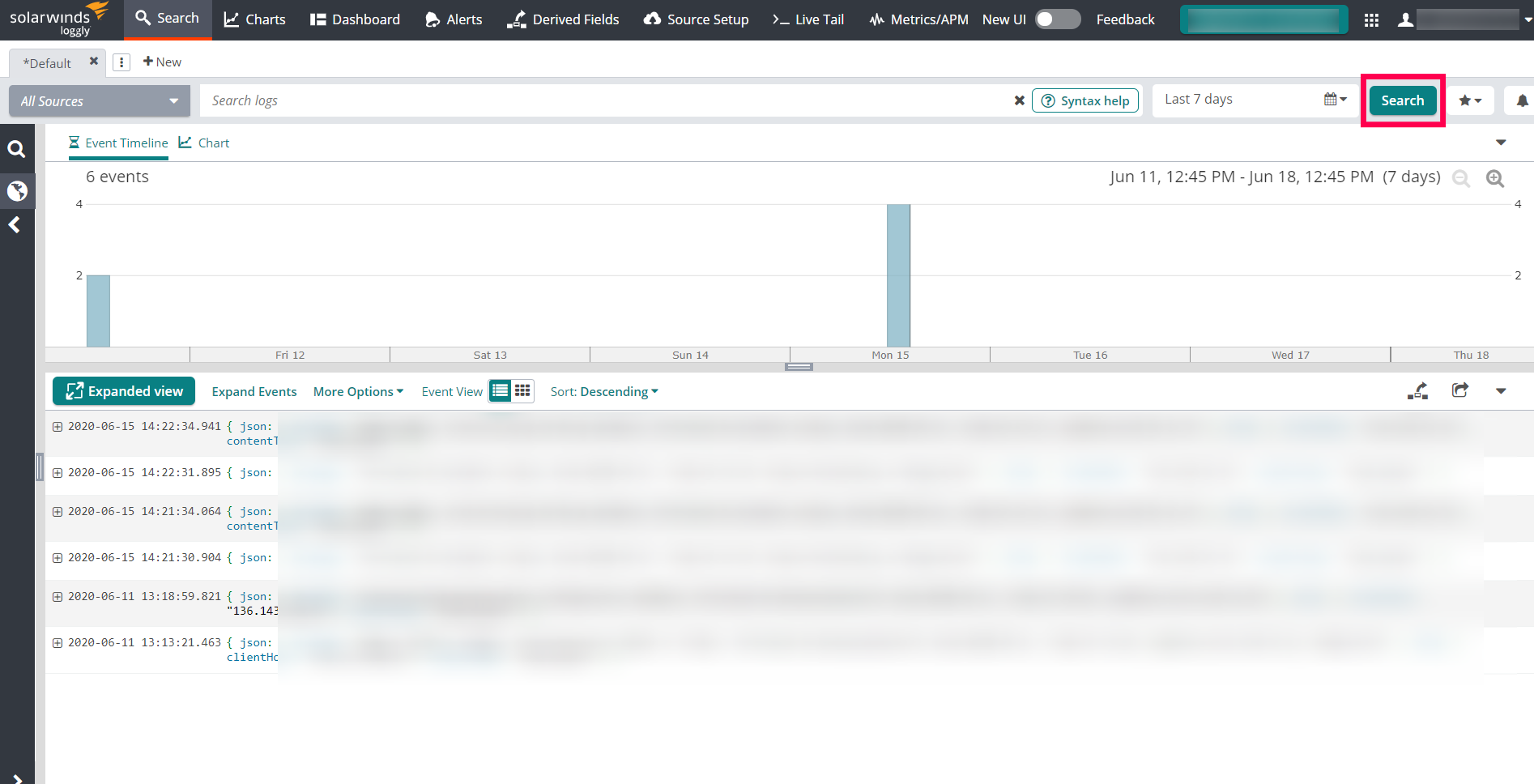Open the calendar date picker icon

1335,100
